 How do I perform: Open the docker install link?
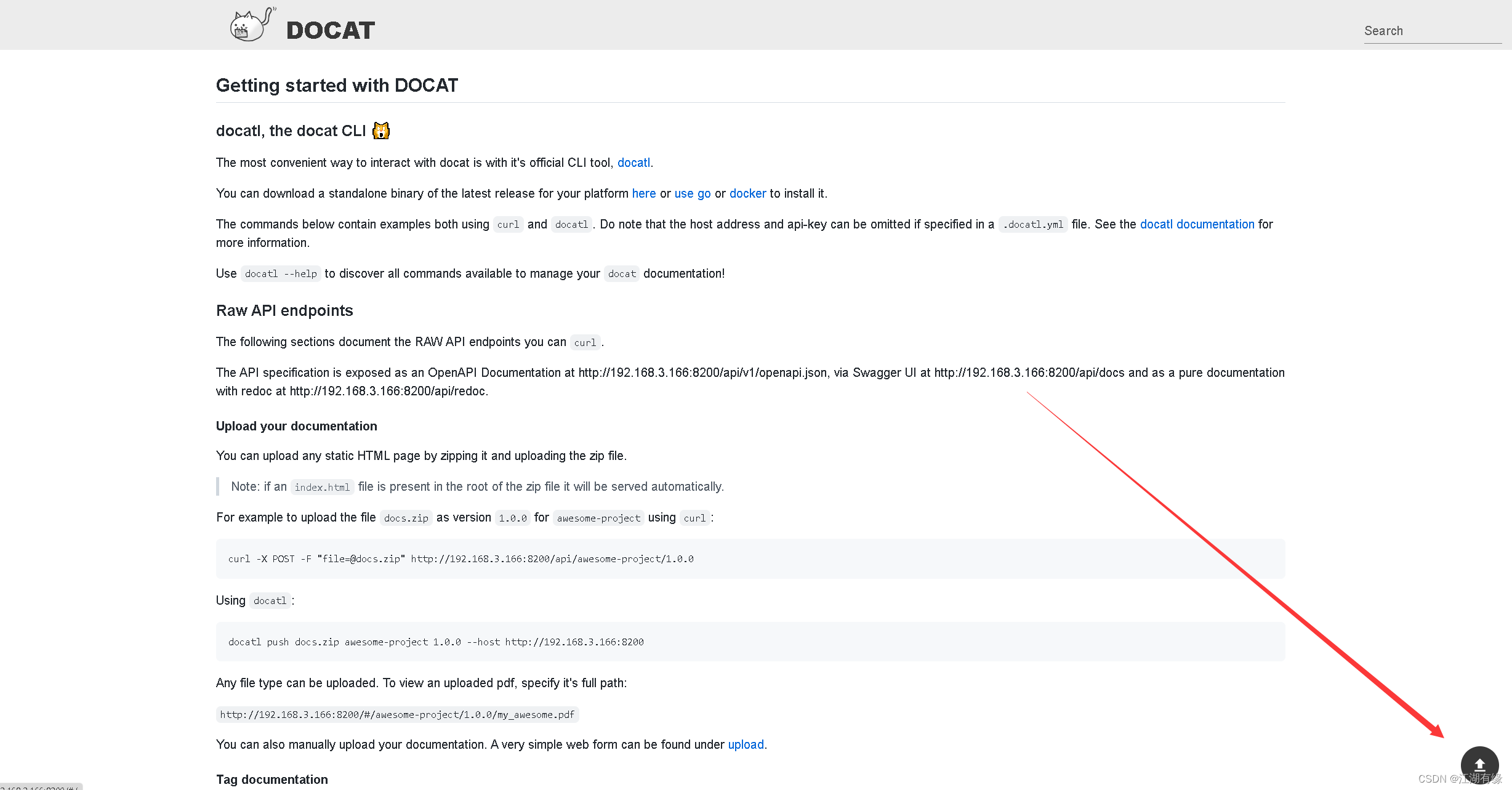click(747, 193)
